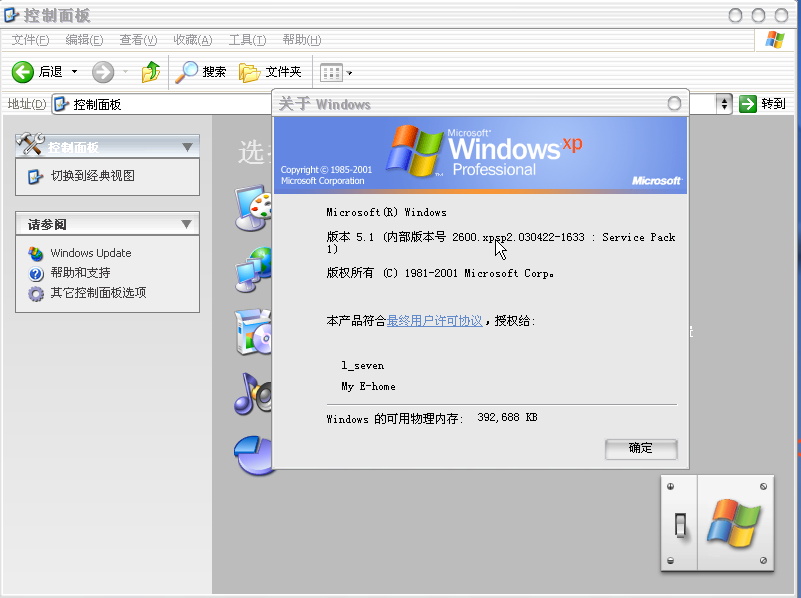Click the Microsoft(R) Windows text line
801x598 pixels.
tap(387, 212)
